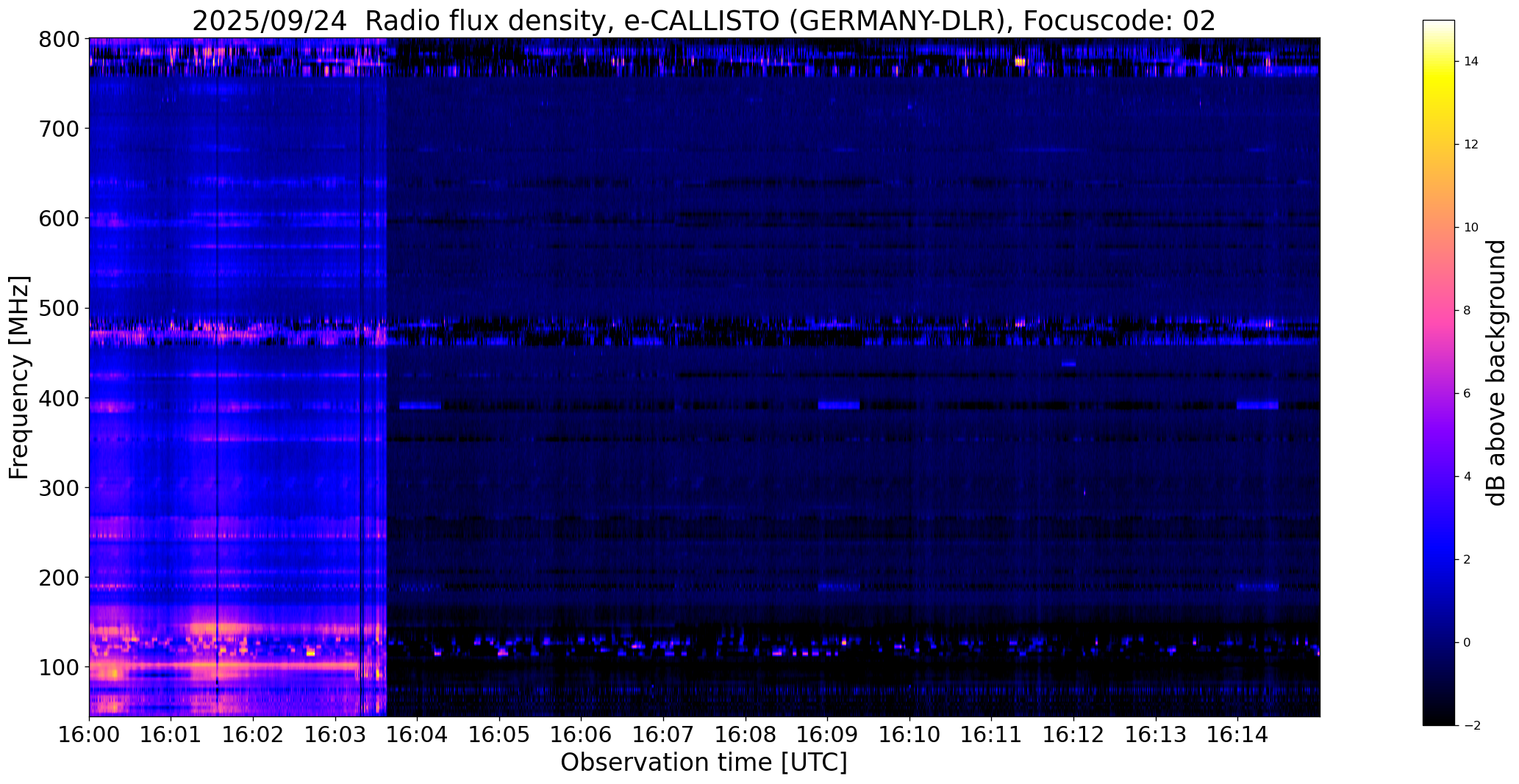Image resolution: width=1519 pixels, height=784 pixels.
Task: Select the 16:00 time tick label
Action: tap(89, 735)
